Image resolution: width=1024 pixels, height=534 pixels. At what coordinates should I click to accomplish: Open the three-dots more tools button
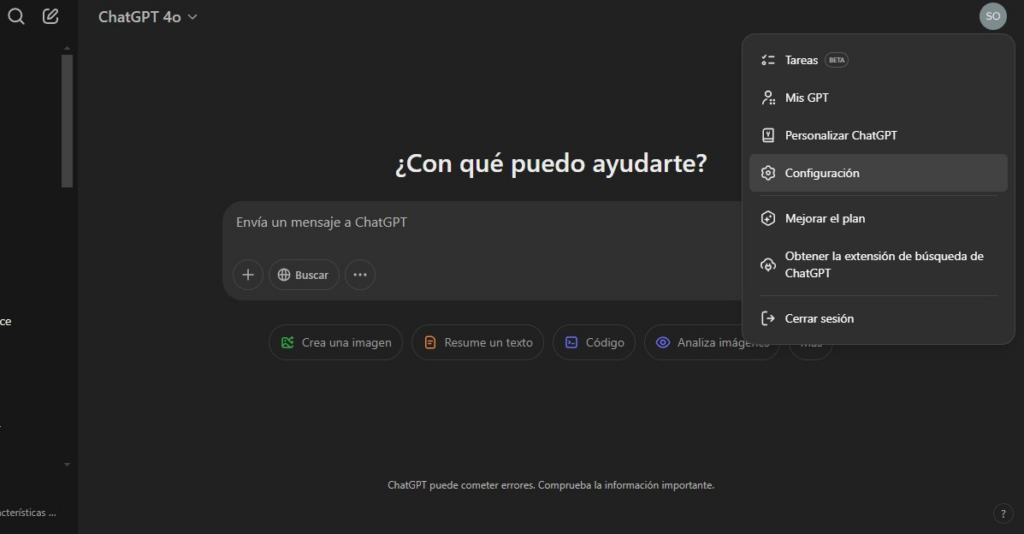point(360,275)
